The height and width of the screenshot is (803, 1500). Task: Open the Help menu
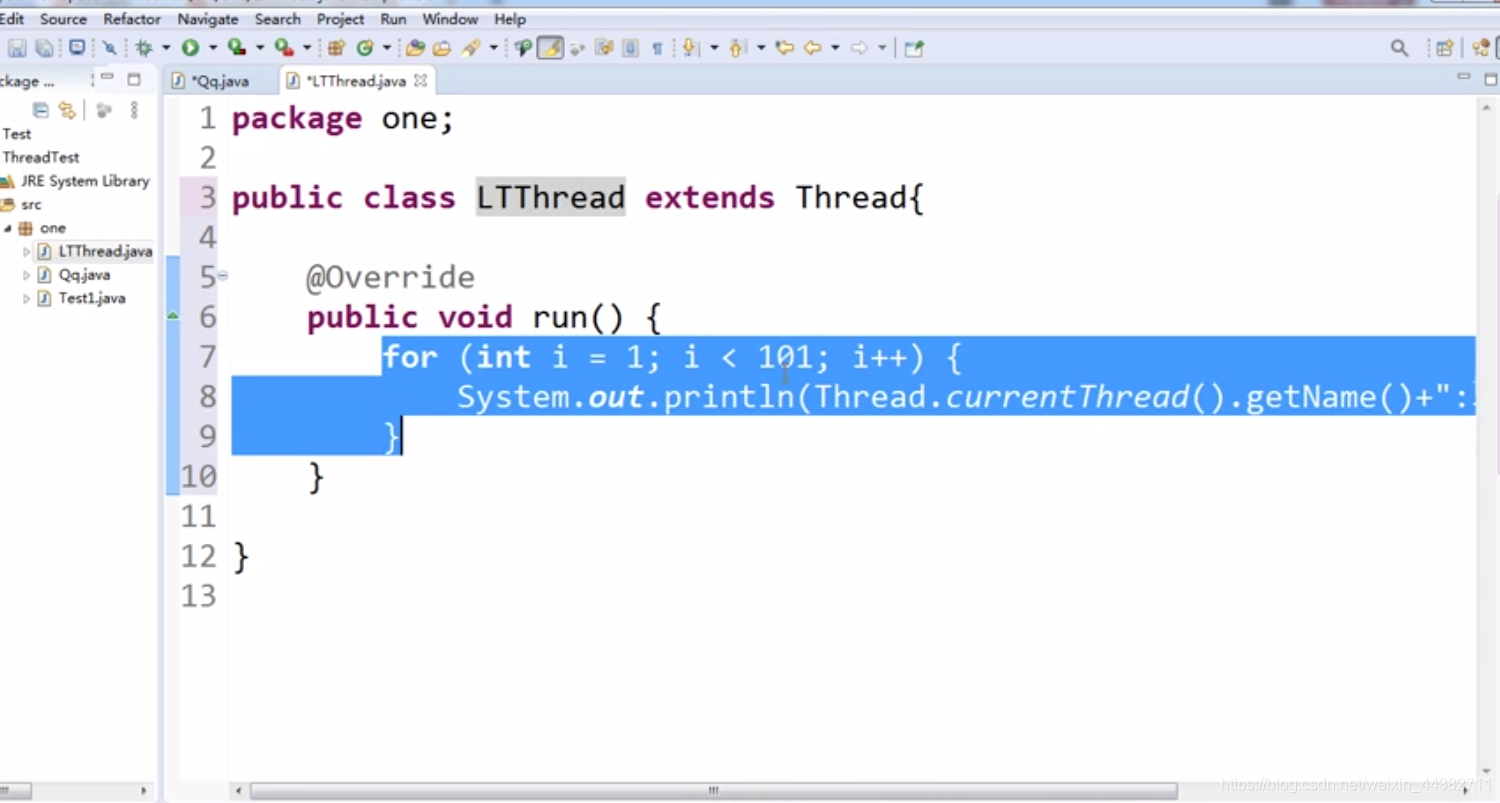[510, 19]
